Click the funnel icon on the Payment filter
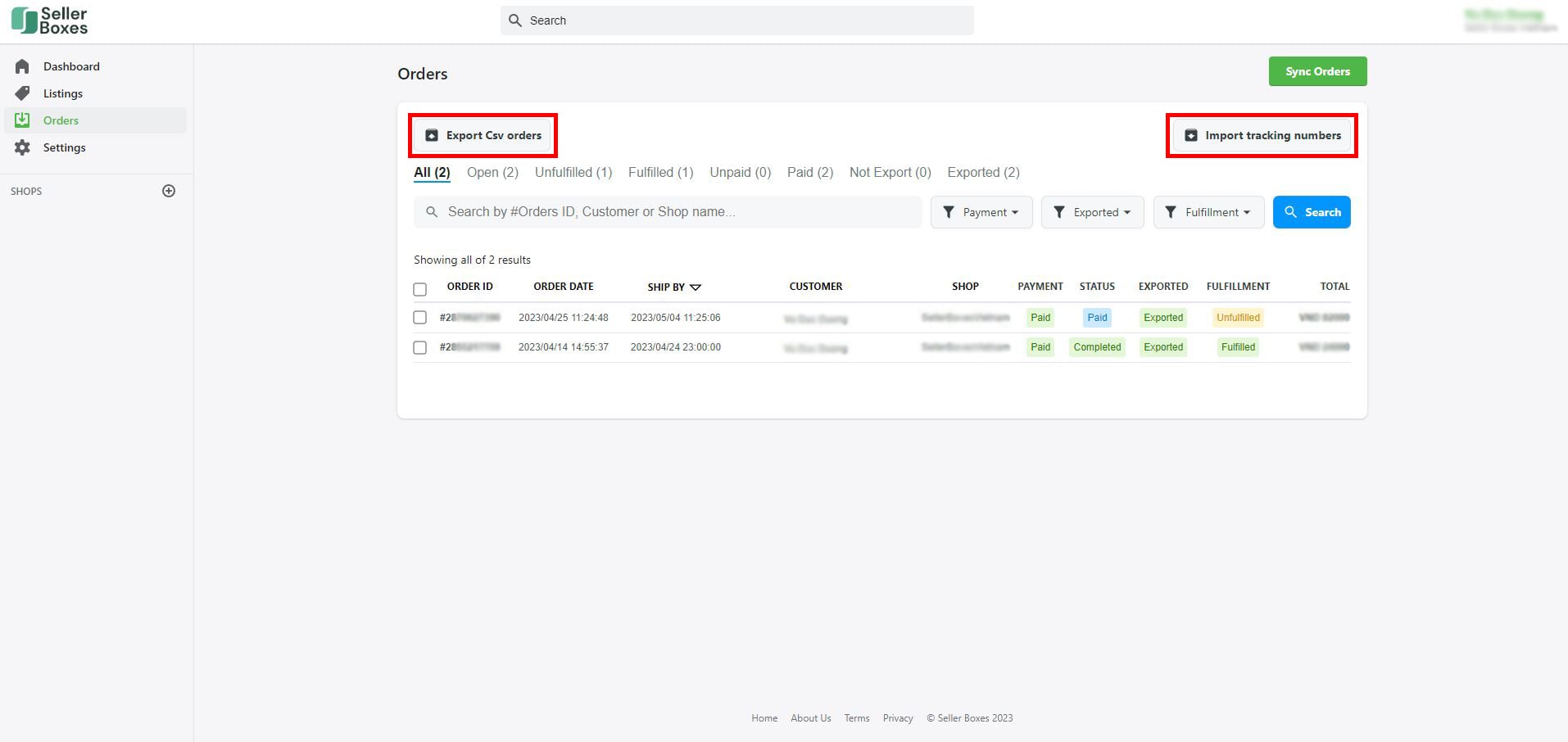 point(949,212)
